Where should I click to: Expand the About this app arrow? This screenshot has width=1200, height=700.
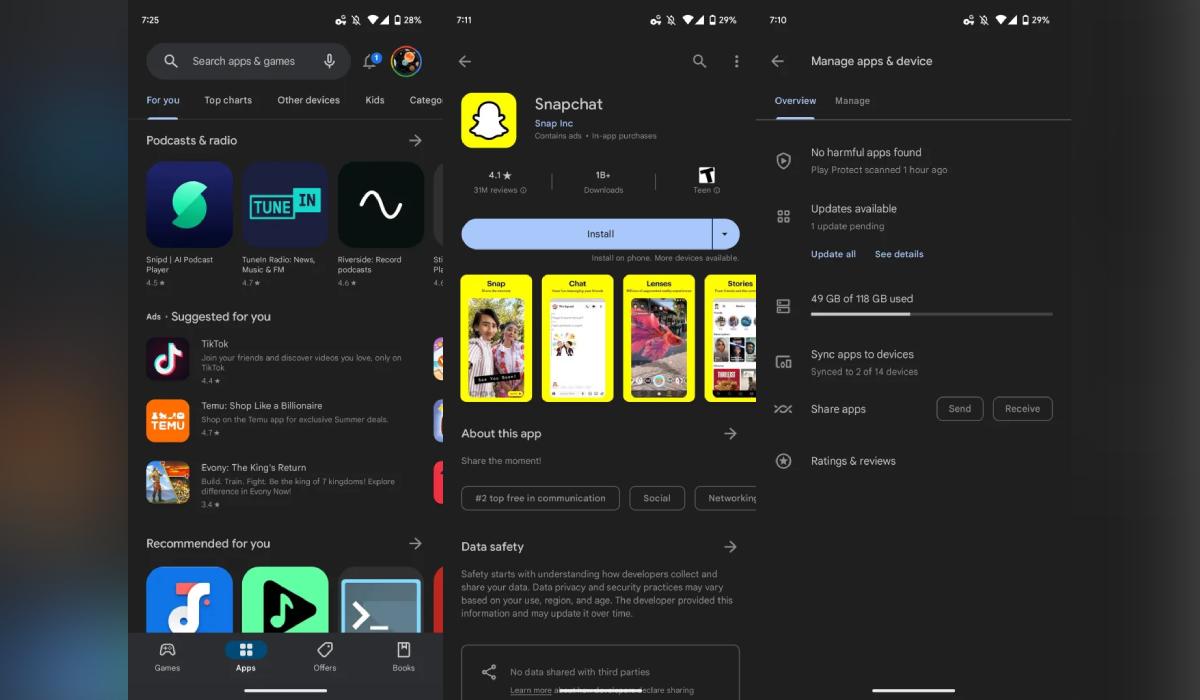[x=730, y=433]
